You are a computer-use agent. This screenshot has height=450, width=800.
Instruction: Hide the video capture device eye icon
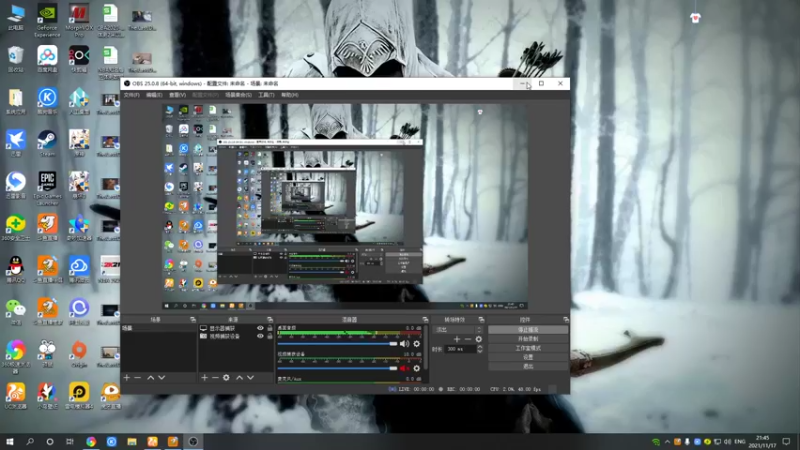[260, 336]
